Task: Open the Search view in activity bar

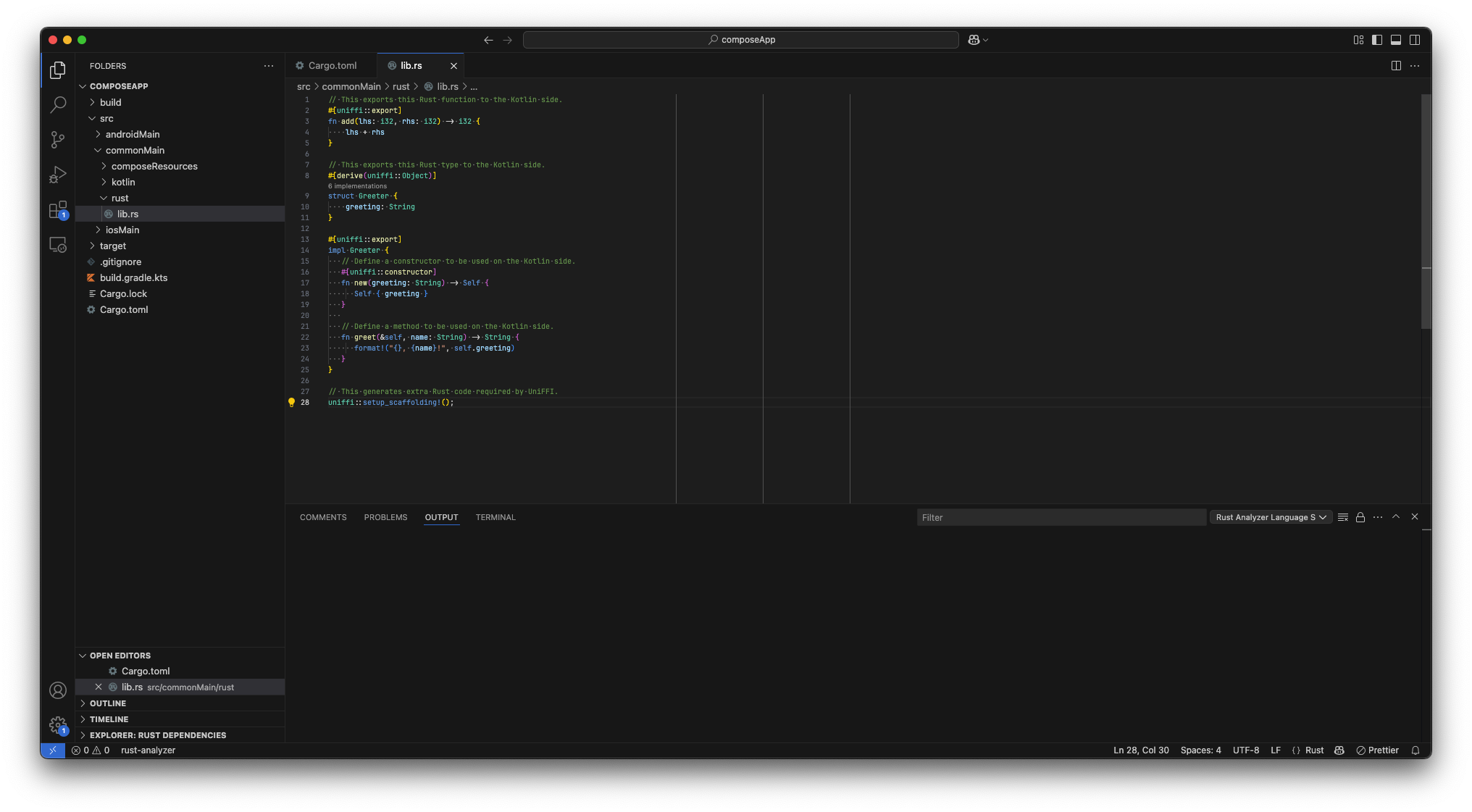Action: pyautogui.click(x=58, y=104)
